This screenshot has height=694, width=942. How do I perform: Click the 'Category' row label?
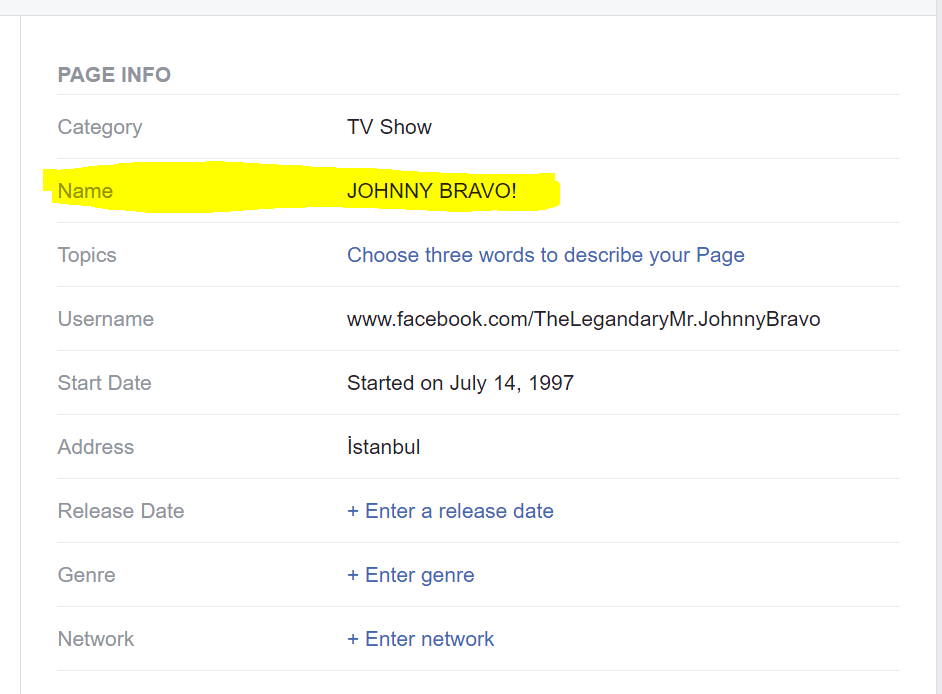(100, 127)
